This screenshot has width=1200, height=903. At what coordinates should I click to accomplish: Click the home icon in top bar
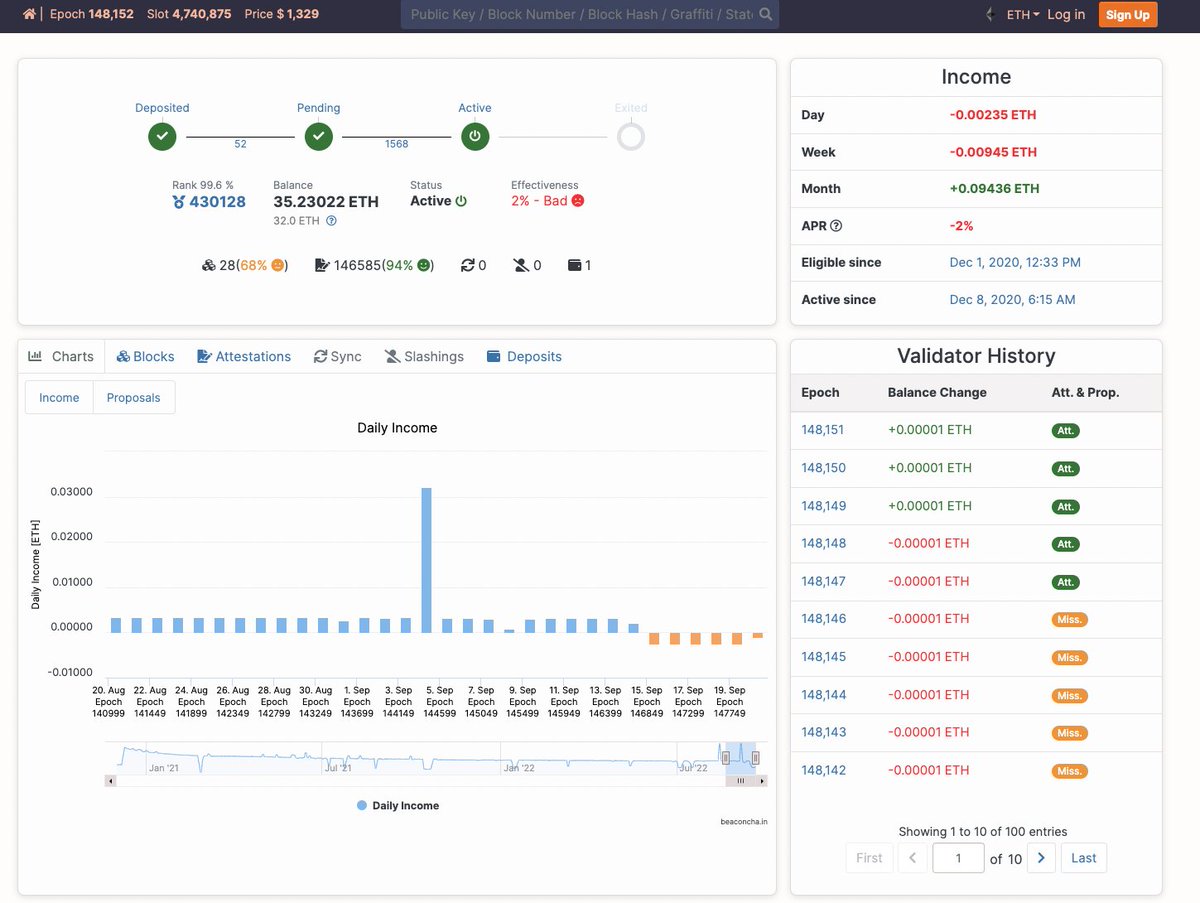point(29,14)
